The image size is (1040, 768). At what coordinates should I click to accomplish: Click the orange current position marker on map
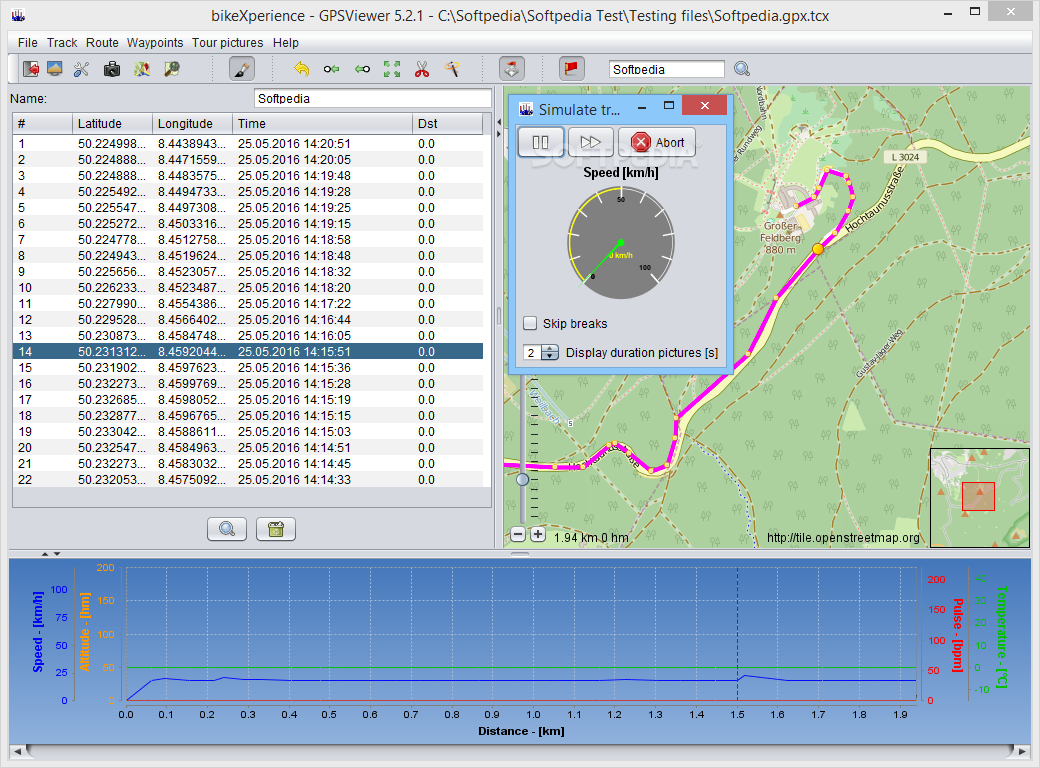[x=818, y=249]
